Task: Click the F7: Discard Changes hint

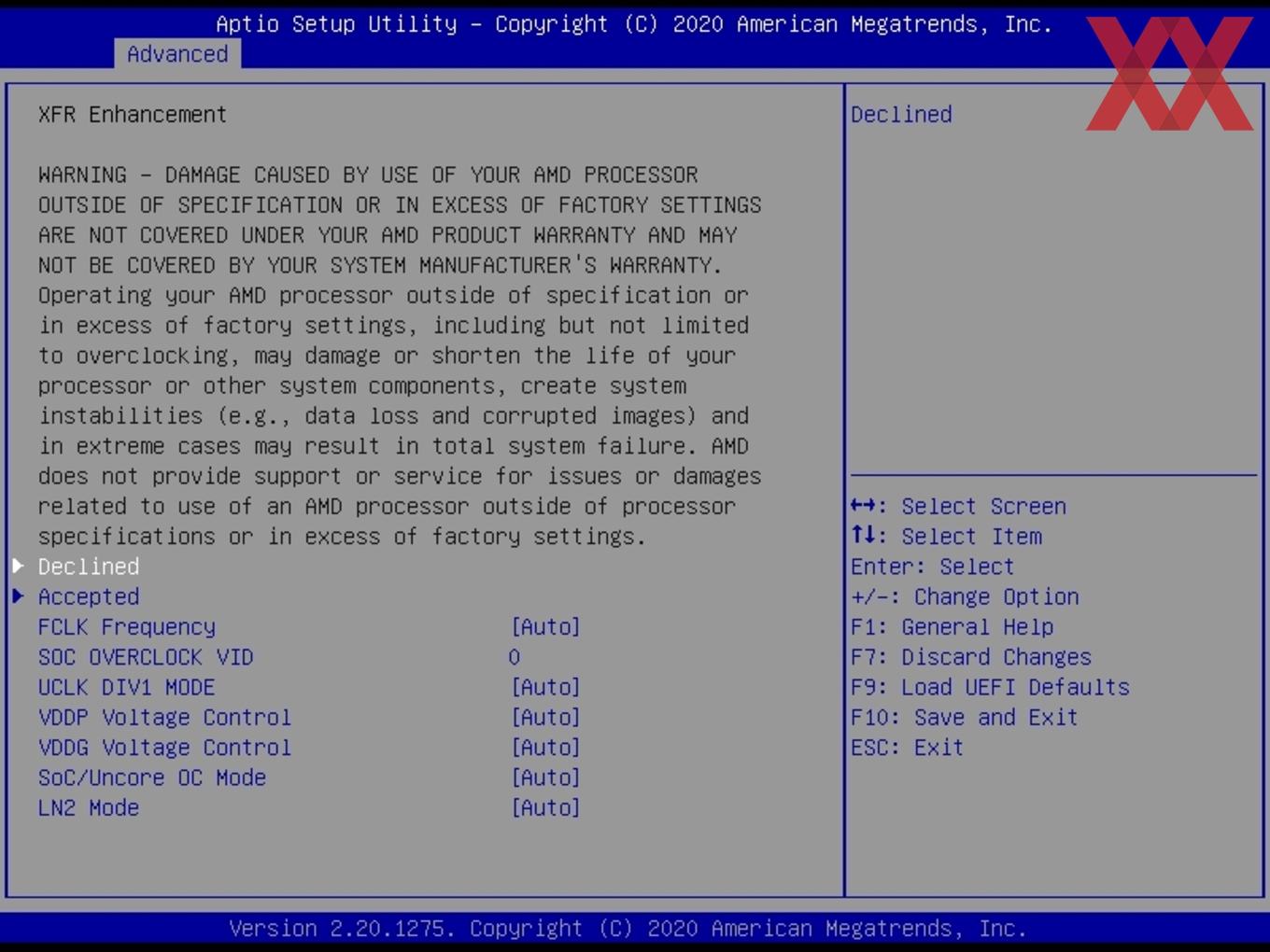Action: pyautogui.click(x=971, y=657)
